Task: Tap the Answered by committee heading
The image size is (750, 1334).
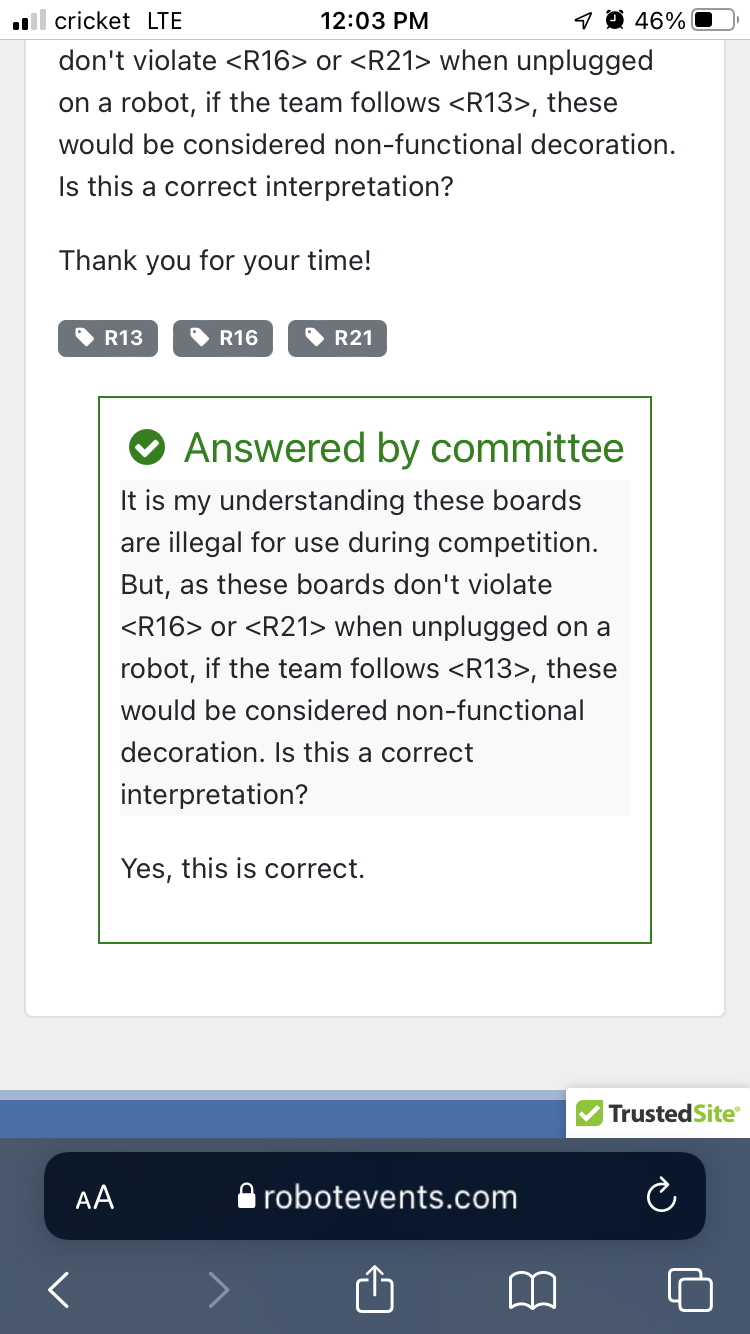Action: point(404,449)
